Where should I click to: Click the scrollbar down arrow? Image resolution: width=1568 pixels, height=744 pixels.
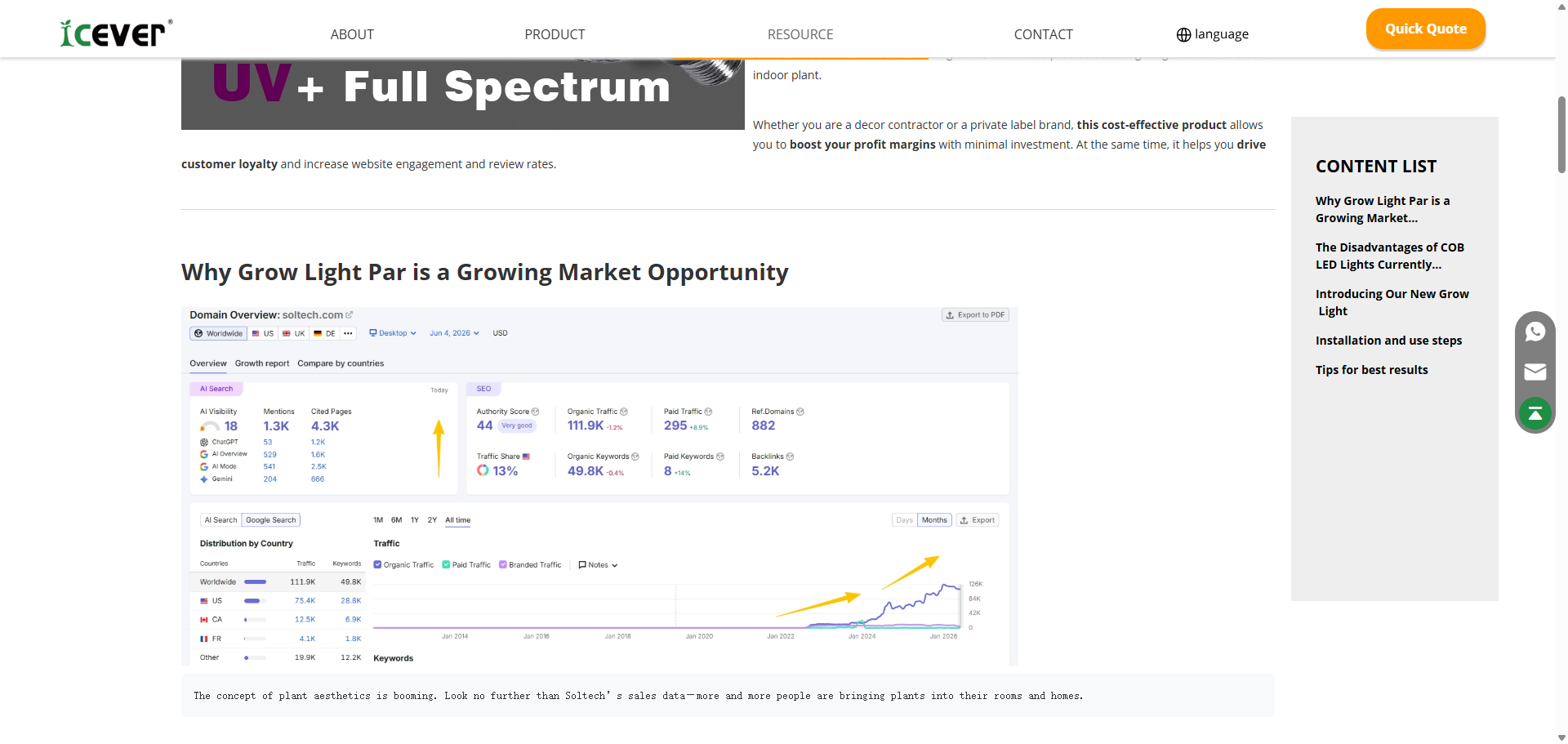(x=1561, y=737)
